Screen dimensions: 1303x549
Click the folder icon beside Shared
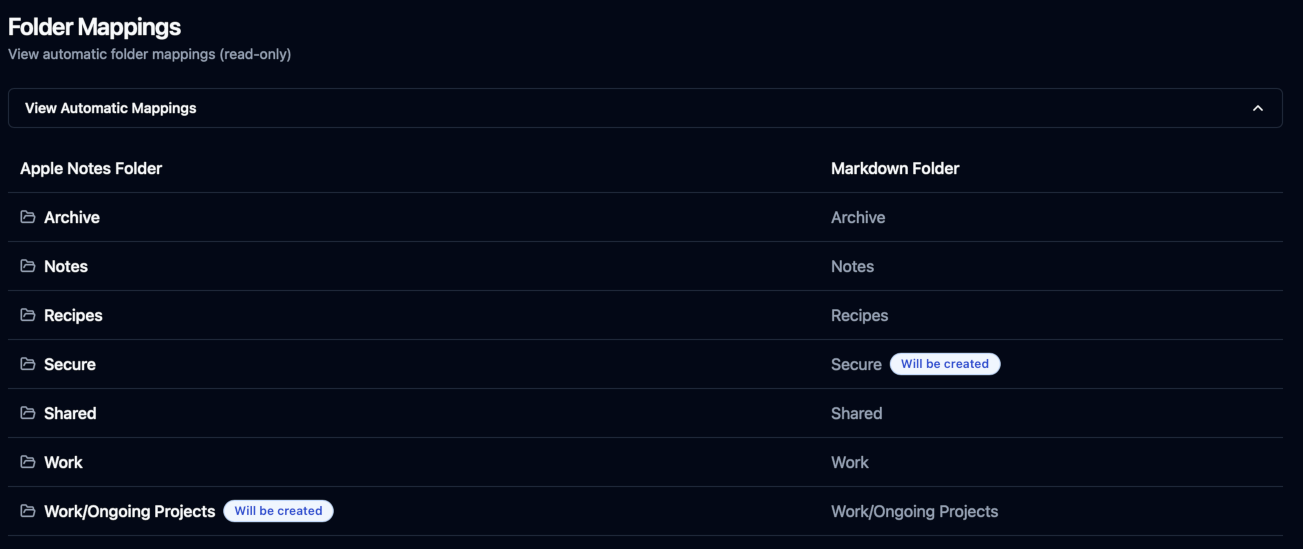(28, 413)
